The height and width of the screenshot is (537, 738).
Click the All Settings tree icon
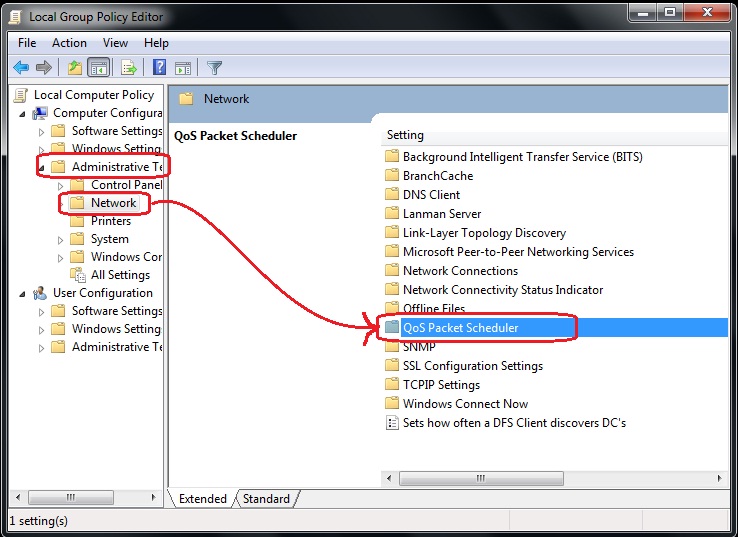click(78, 275)
